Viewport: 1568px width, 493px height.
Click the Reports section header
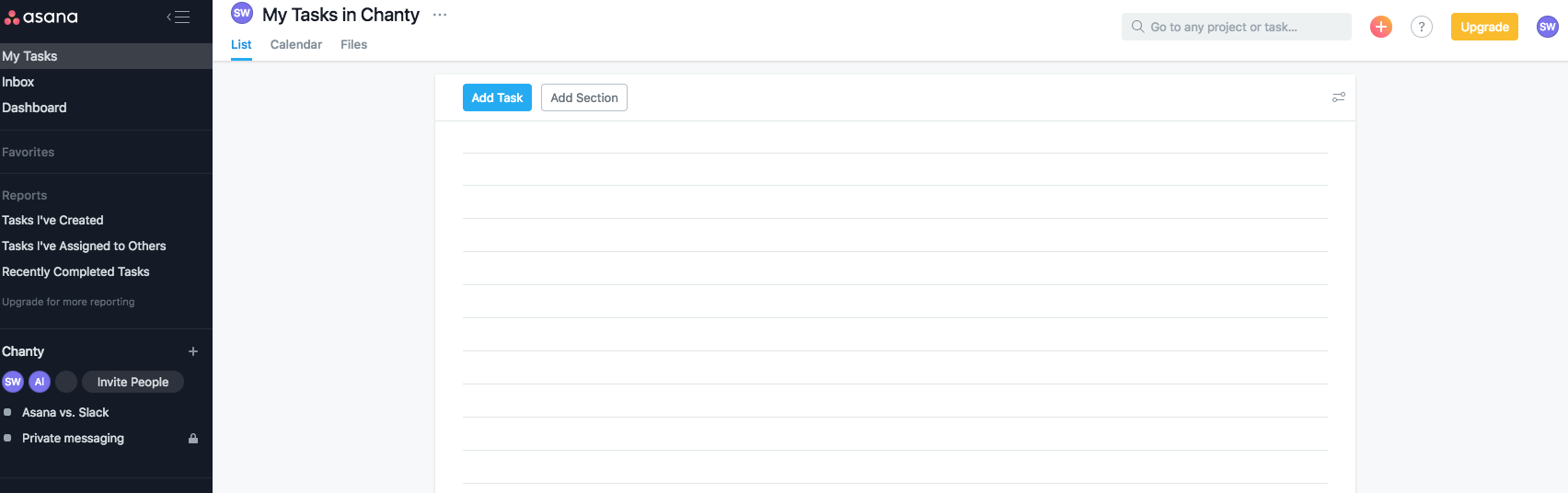pos(25,195)
